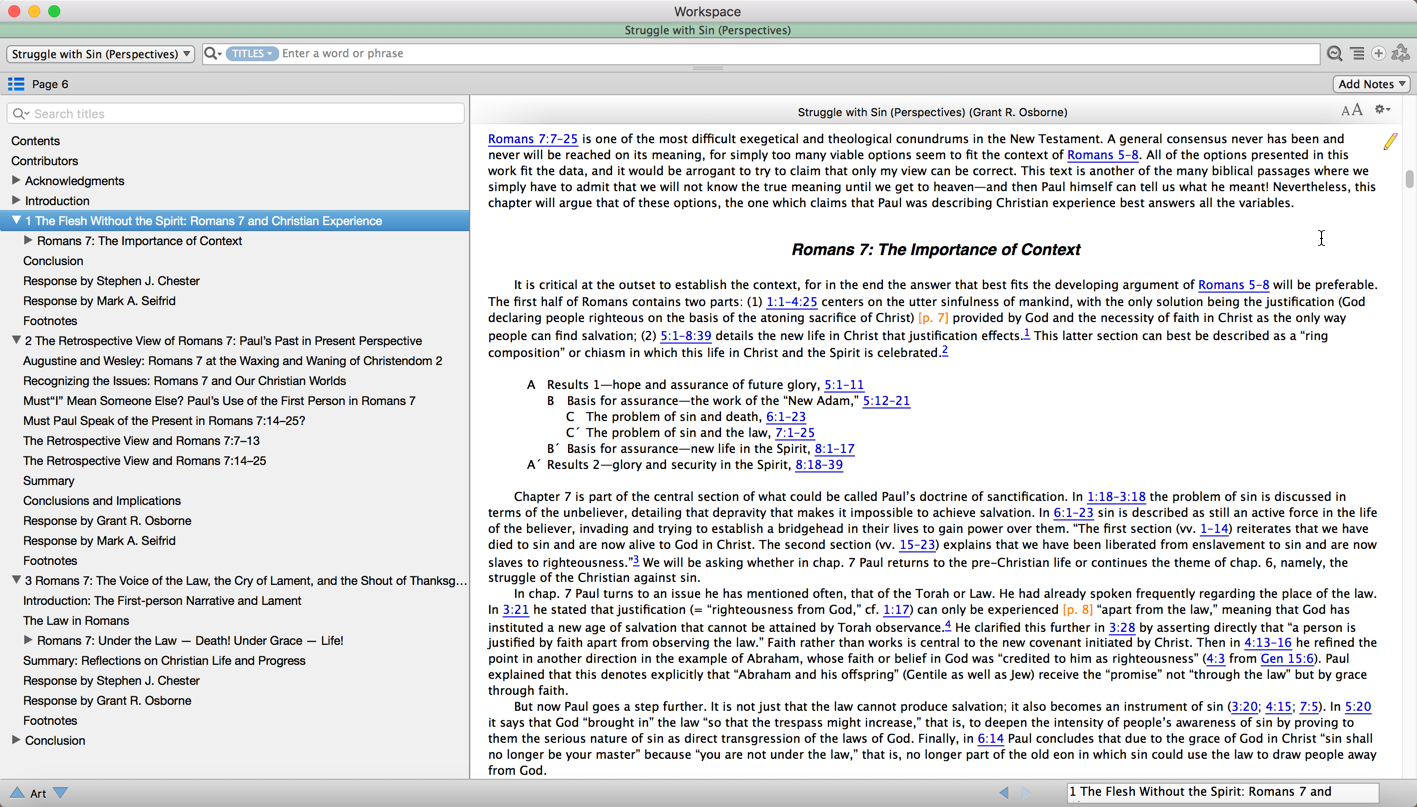Open Augustine and Wesley section
Screen dimensions: 1417x807
(232, 361)
